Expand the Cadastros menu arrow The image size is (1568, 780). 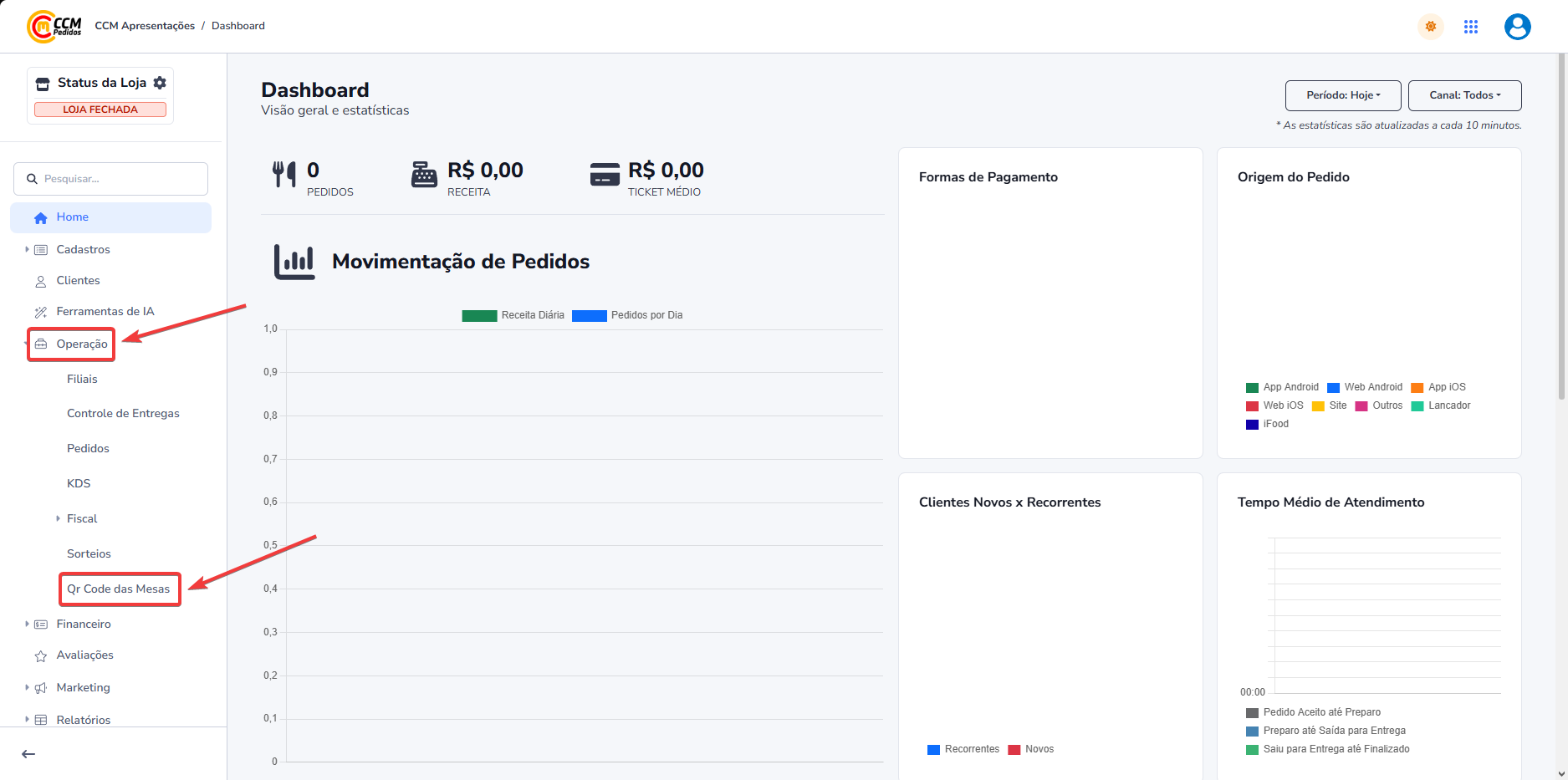27,249
